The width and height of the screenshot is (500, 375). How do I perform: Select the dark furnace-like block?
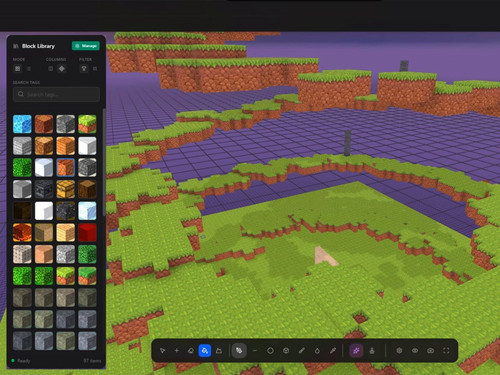(44, 189)
